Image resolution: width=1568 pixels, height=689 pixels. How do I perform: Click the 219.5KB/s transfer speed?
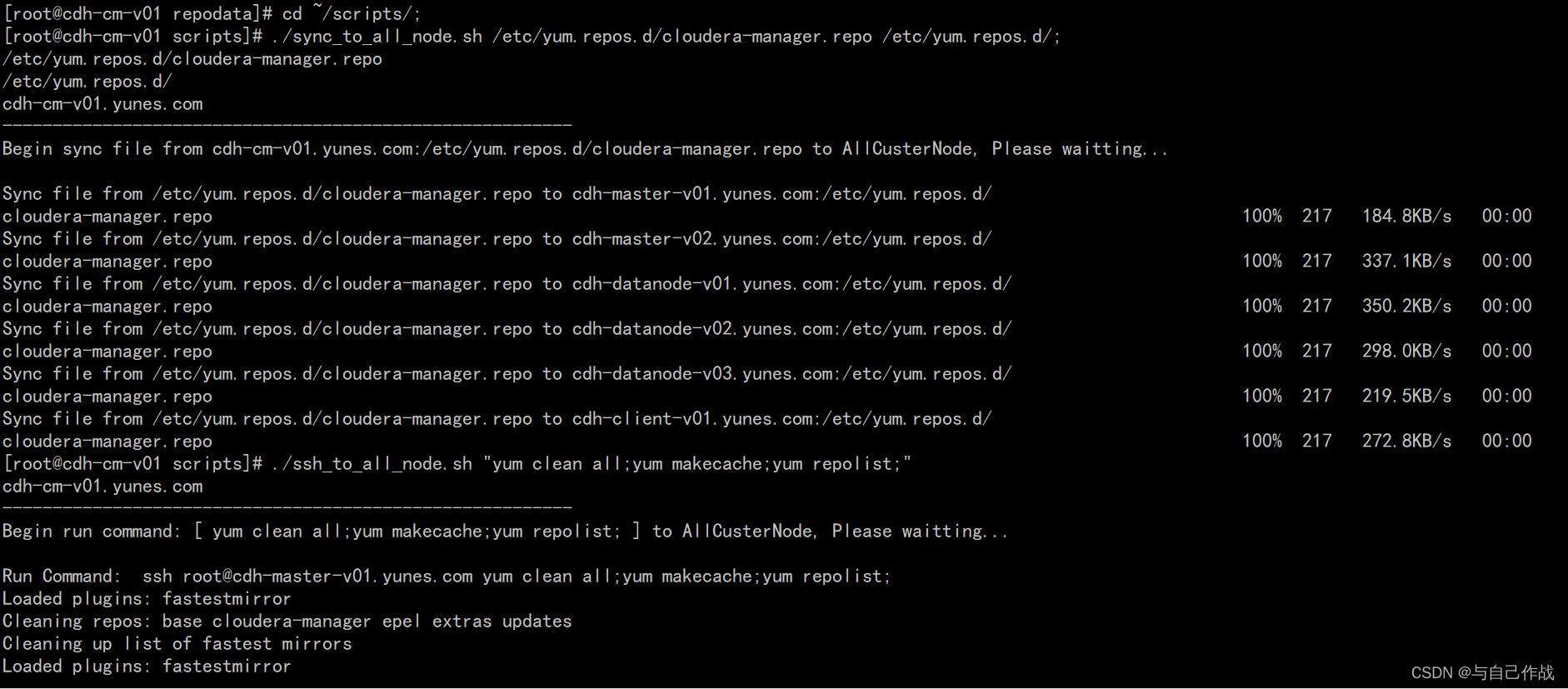[1406, 396]
